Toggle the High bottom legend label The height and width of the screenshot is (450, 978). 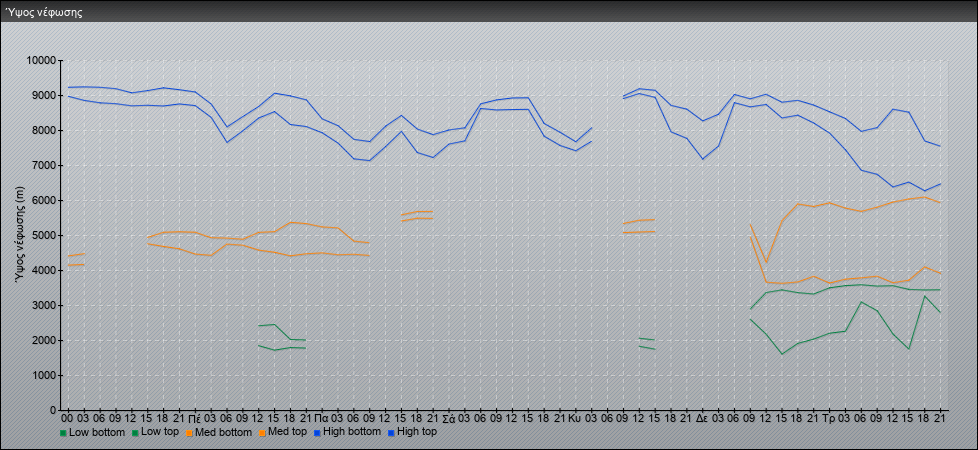coord(352,431)
